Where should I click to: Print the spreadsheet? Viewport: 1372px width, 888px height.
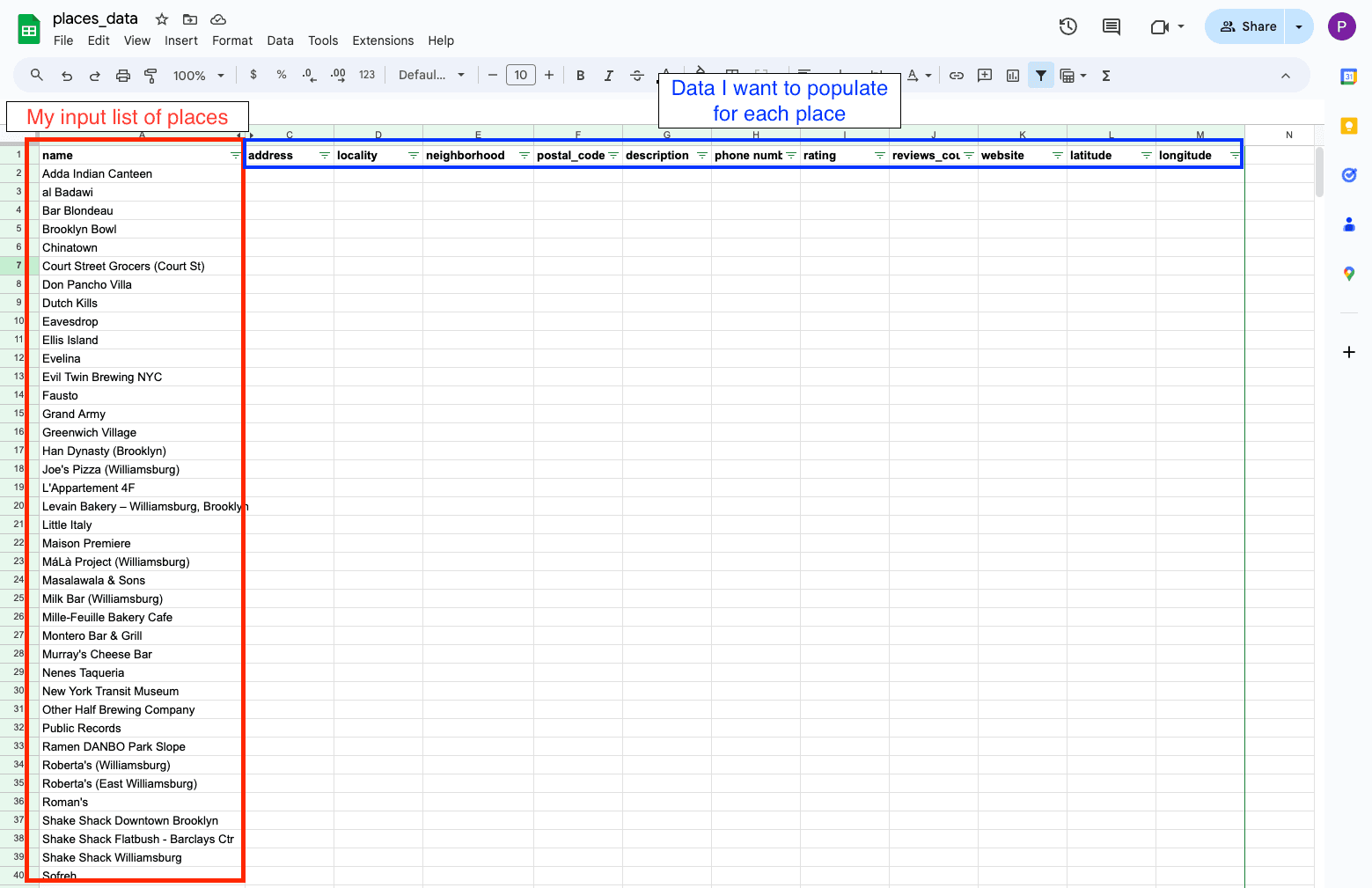[x=123, y=76]
